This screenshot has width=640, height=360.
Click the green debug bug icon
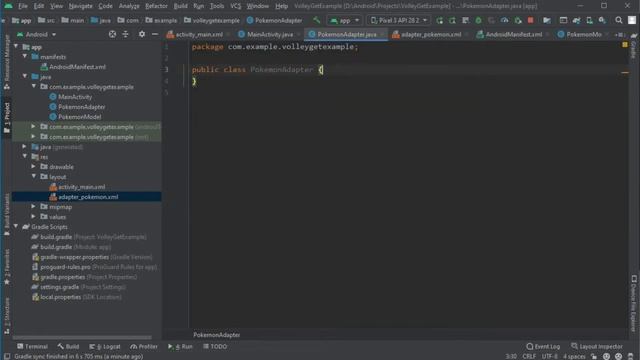(x=478, y=20)
